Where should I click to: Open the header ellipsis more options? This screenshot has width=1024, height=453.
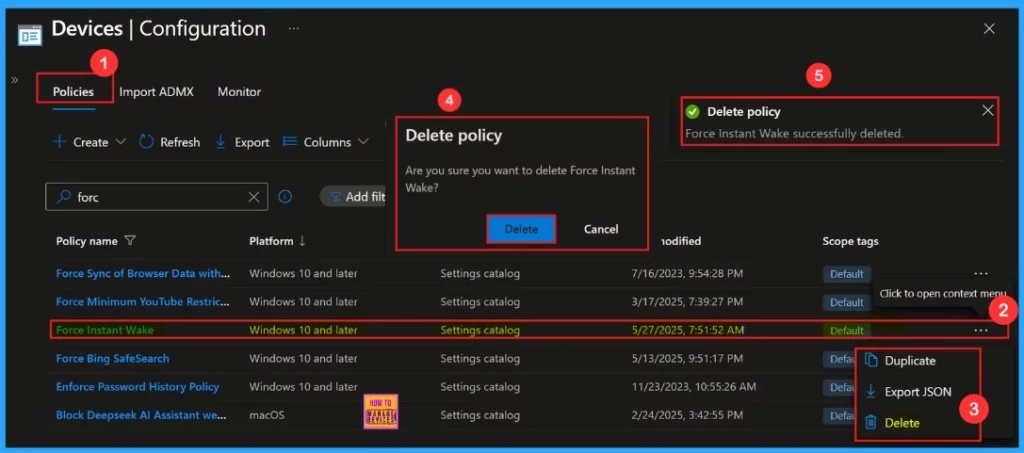point(294,29)
